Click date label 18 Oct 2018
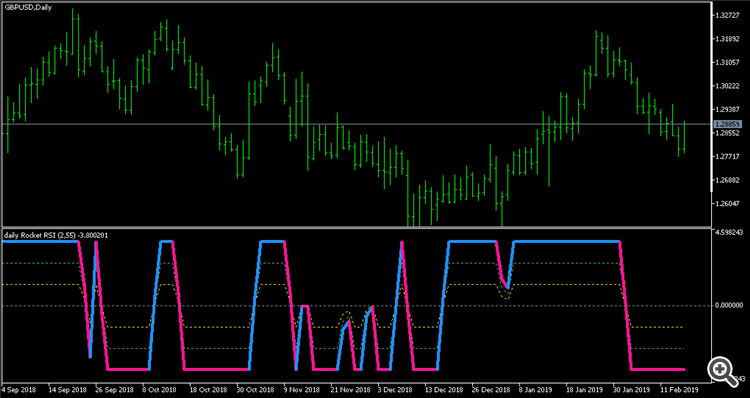 (x=209, y=390)
